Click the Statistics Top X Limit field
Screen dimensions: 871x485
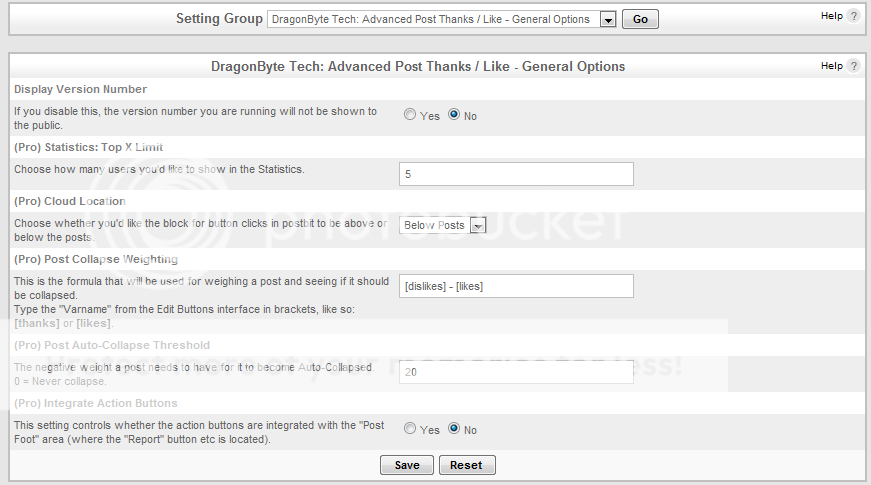click(516, 174)
